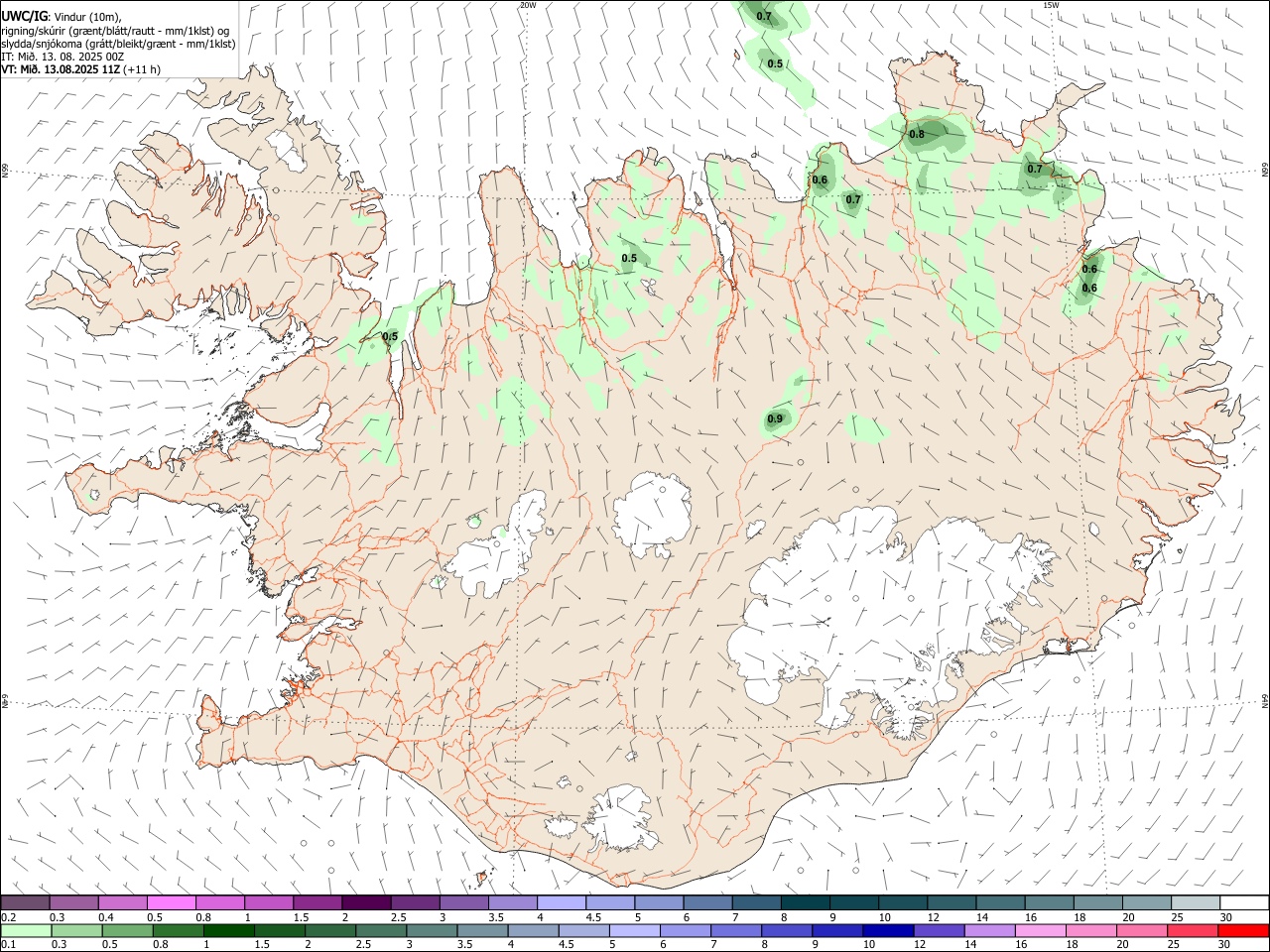The height and width of the screenshot is (952, 1270).
Task: Select the lavender snow swatch starting at 4
Action: click(561, 902)
